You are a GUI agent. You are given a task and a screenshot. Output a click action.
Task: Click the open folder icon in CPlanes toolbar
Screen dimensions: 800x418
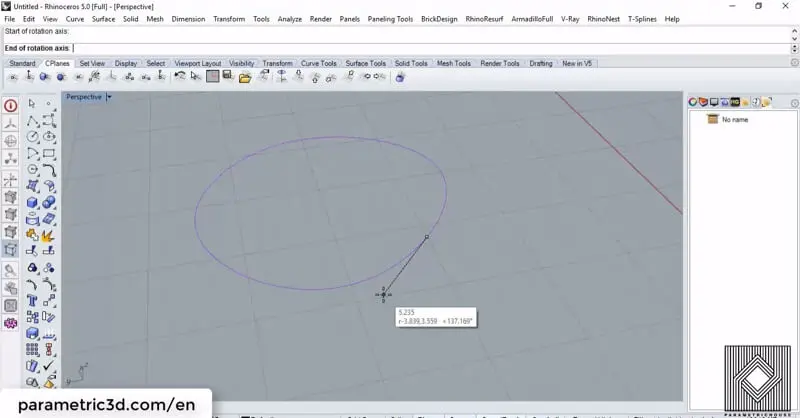(244, 77)
